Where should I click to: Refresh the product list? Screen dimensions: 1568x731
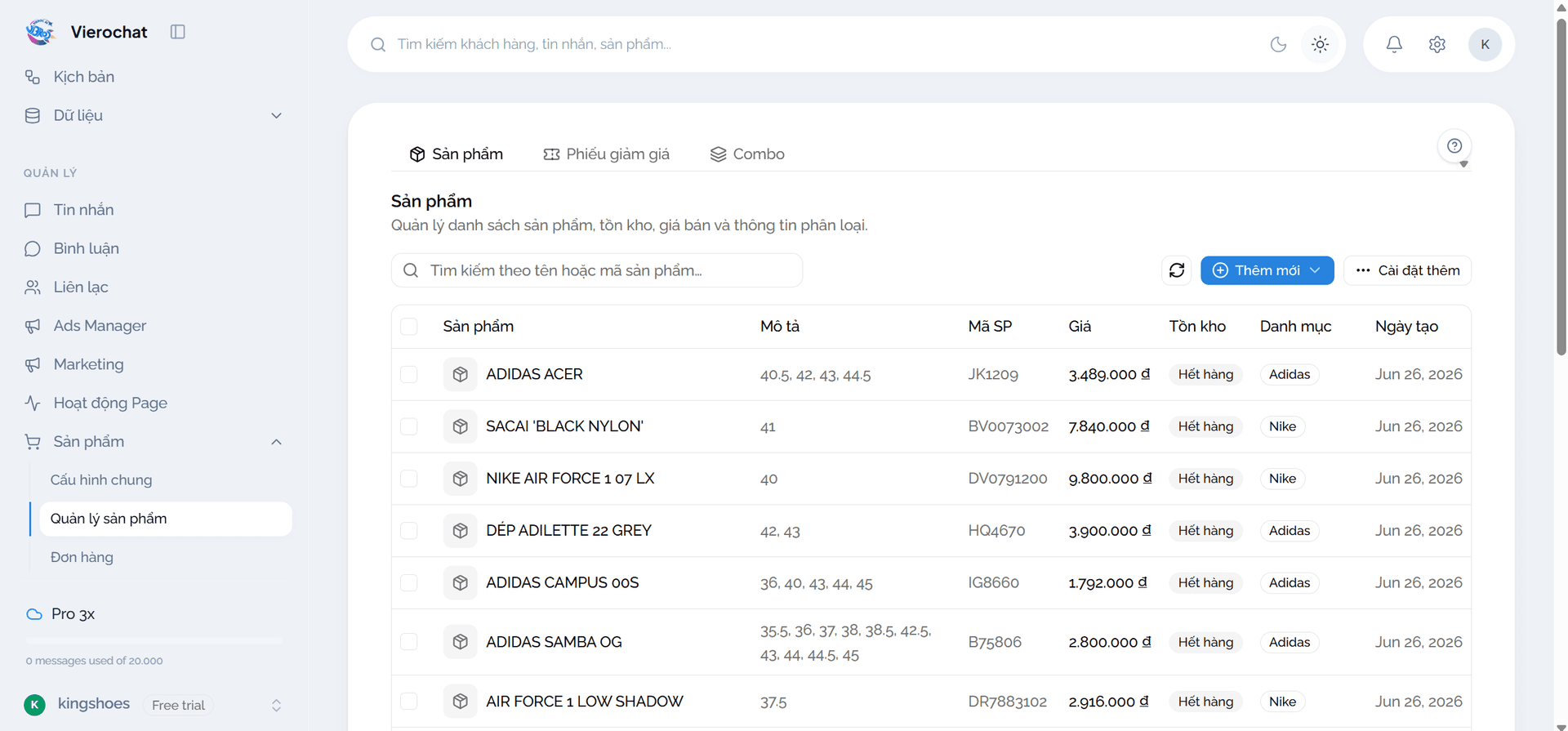click(1176, 270)
